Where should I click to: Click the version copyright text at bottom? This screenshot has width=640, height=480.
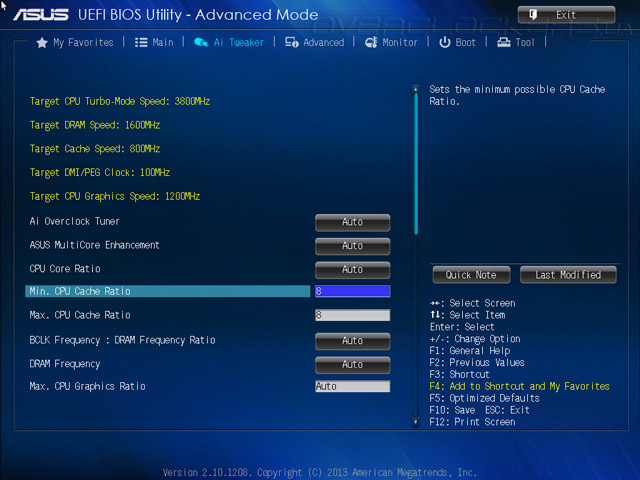click(320, 473)
